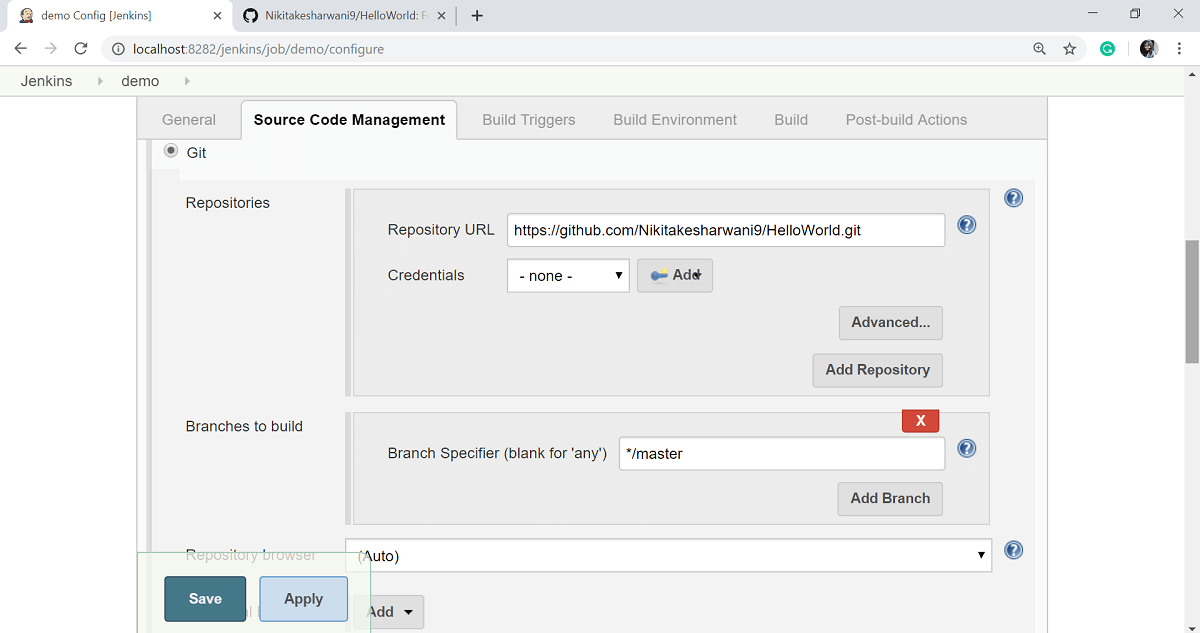Click the zoom magnifier icon in address bar
The width and height of the screenshot is (1200, 633).
point(1040,48)
